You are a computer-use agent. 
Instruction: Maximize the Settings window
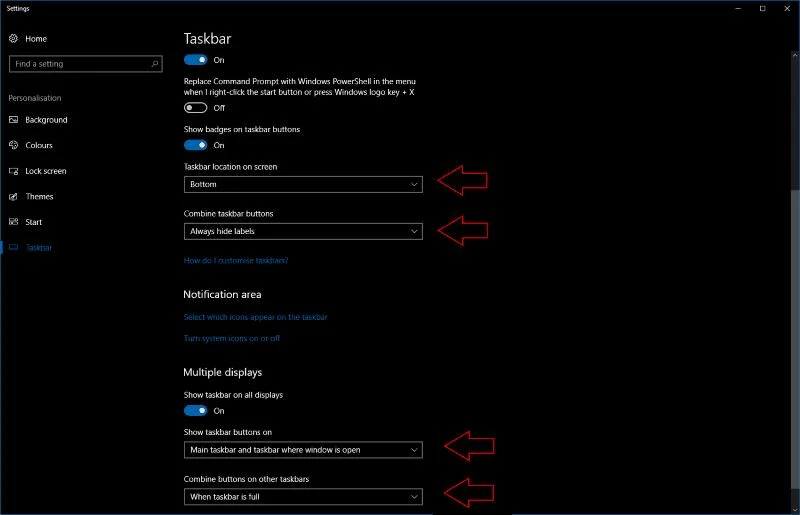coord(762,8)
